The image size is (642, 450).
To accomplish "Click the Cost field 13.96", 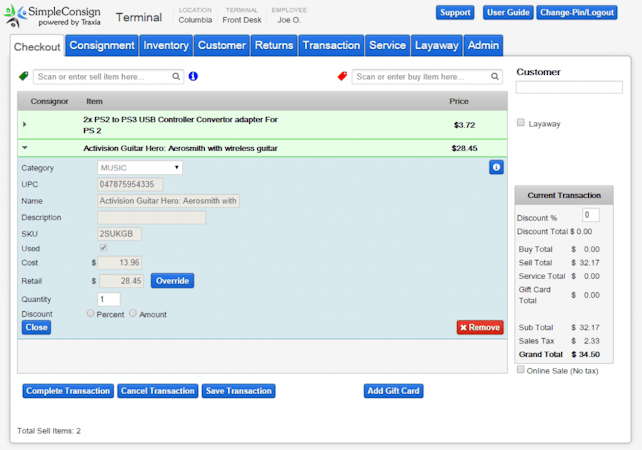I will pyautogui.click(x=120, y=262).
